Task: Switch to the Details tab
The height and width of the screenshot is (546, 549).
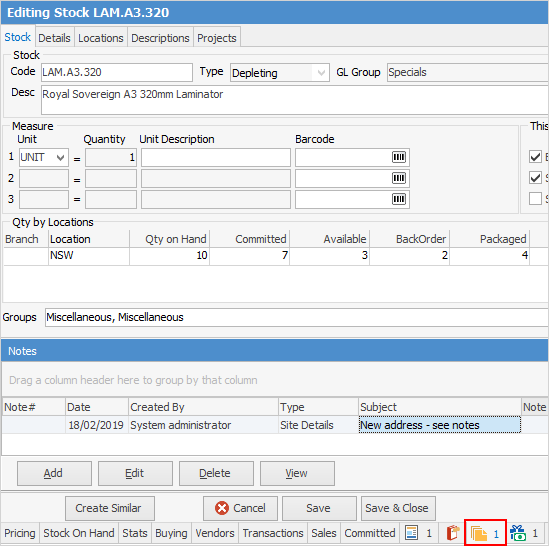Action: pyautogui.click(x=54, y=38)
